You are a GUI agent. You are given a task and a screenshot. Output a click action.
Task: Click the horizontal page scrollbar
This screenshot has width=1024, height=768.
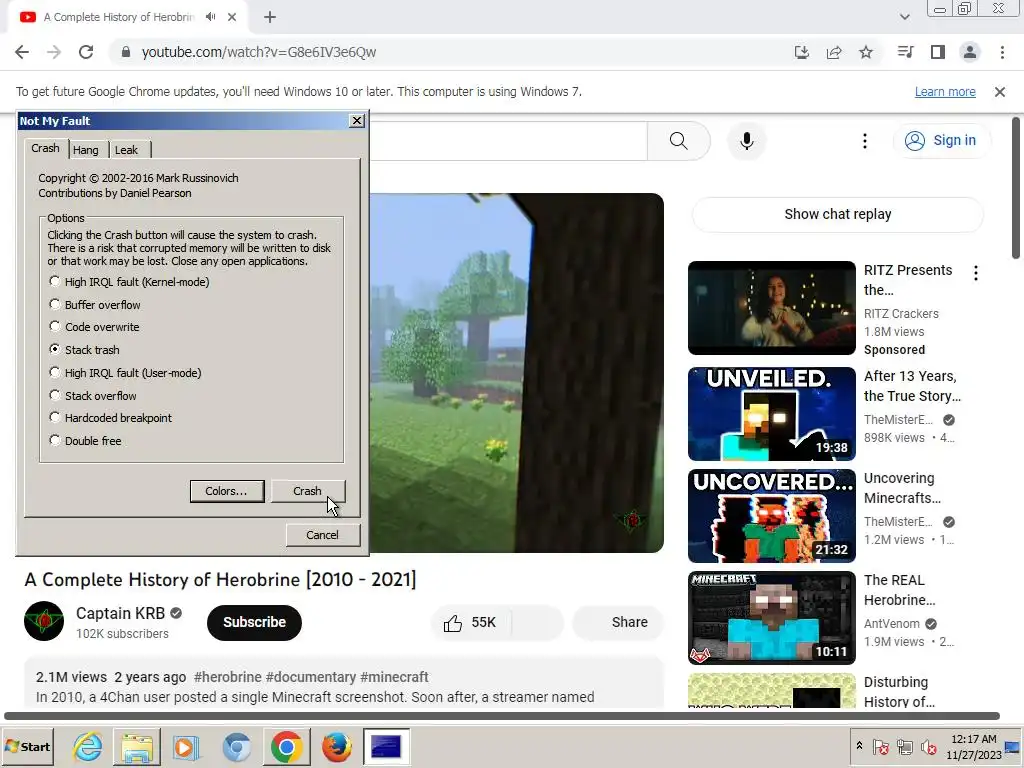(502, 716)
